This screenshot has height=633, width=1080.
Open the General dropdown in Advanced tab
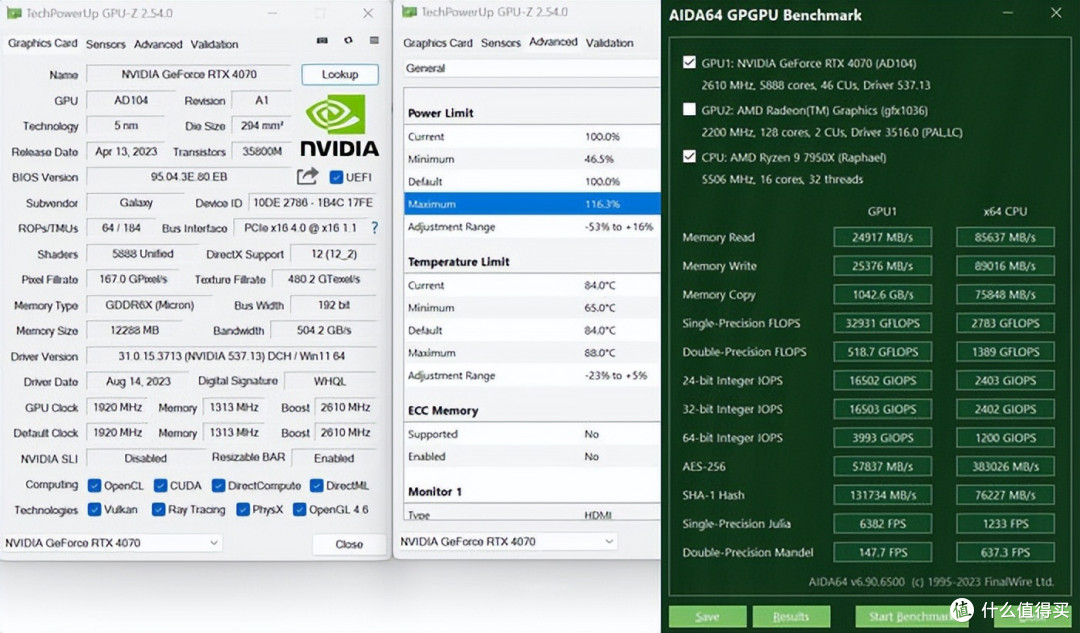click(x=531, y=68)
